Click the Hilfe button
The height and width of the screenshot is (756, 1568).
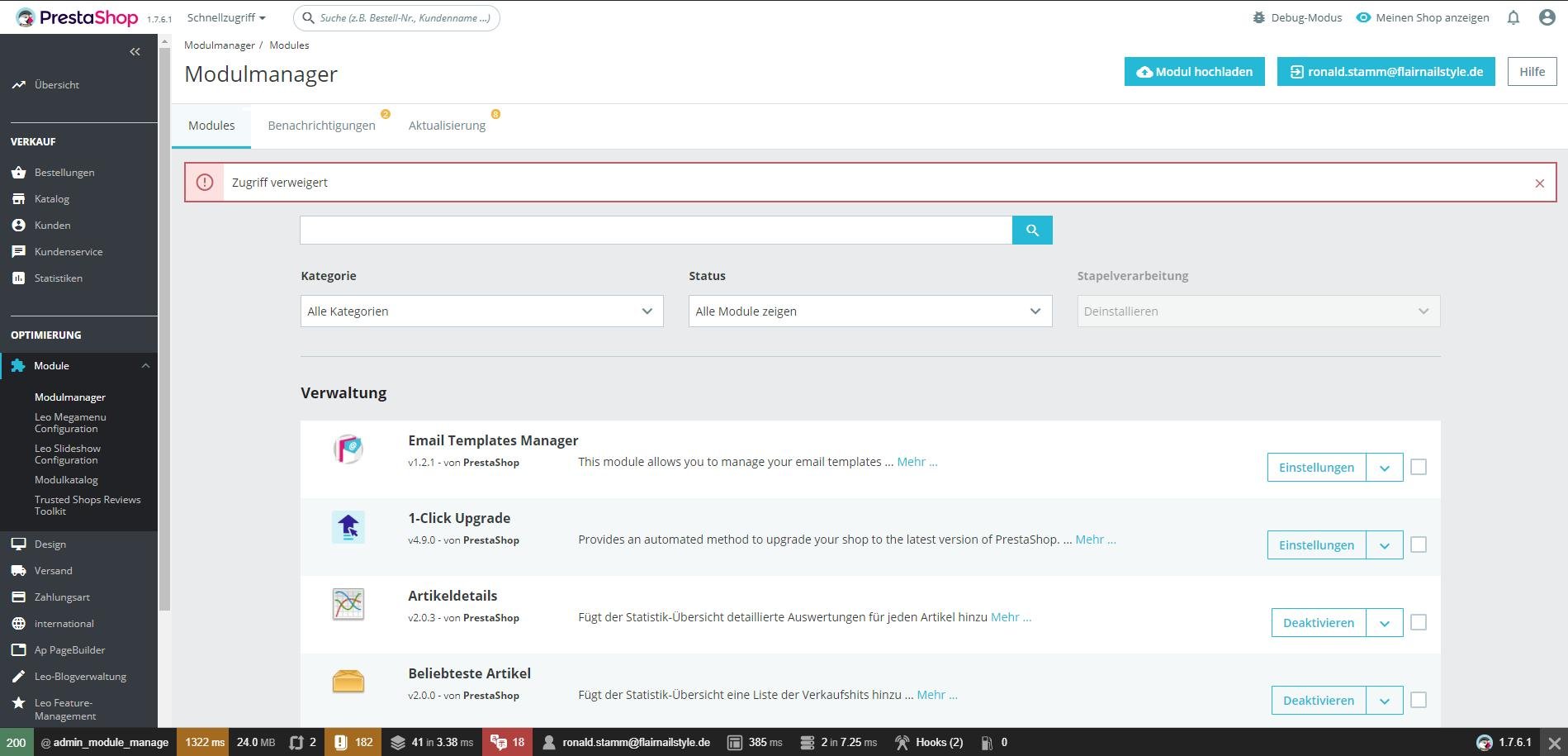coord(1532,72)
